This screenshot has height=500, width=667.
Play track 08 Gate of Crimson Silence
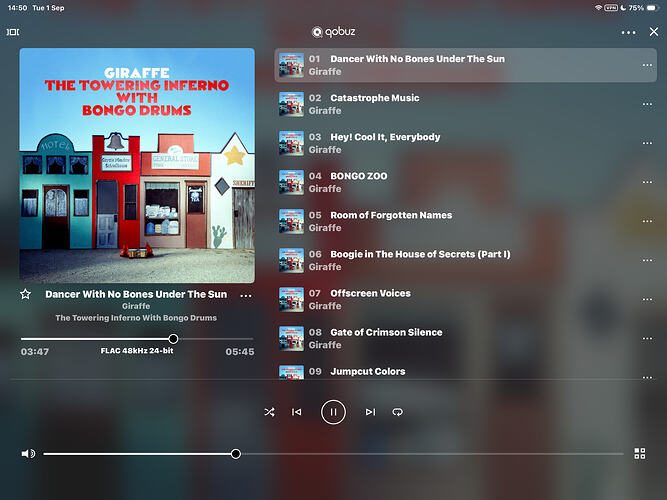click(x=466, y=339)
